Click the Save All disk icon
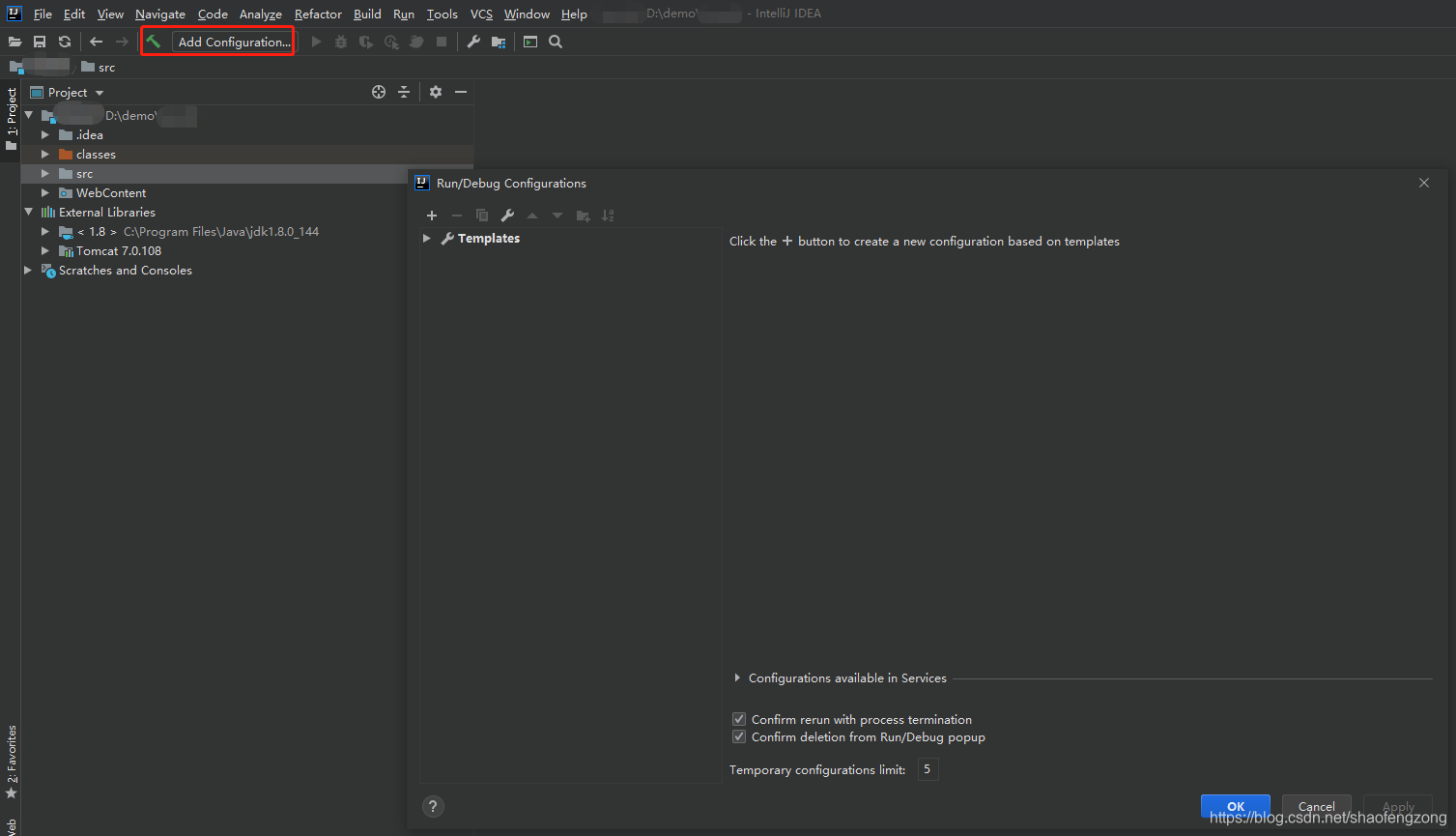Image resolution: width=1456 pixels, height=836 pixels. [40, 42]
